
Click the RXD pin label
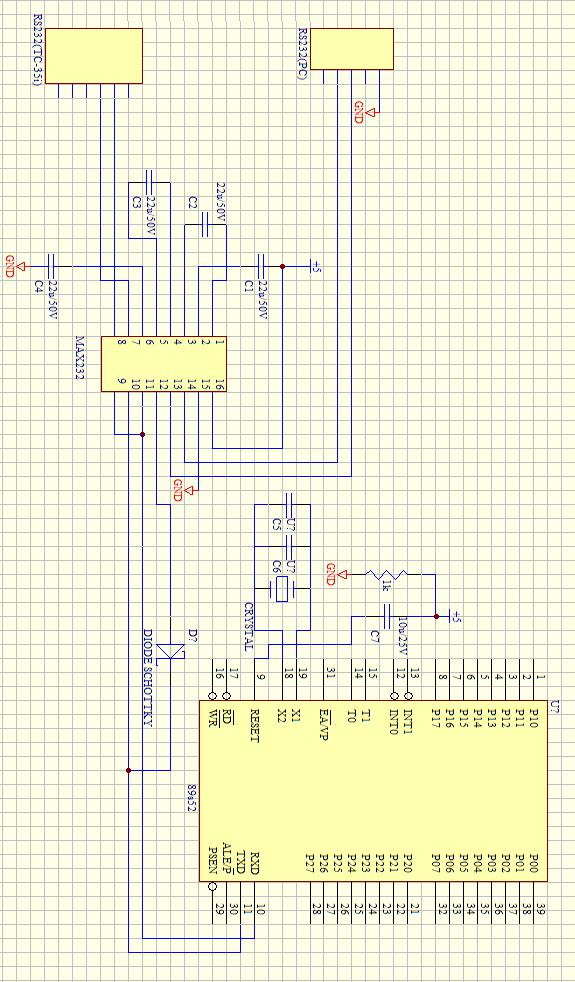[255, 862]
